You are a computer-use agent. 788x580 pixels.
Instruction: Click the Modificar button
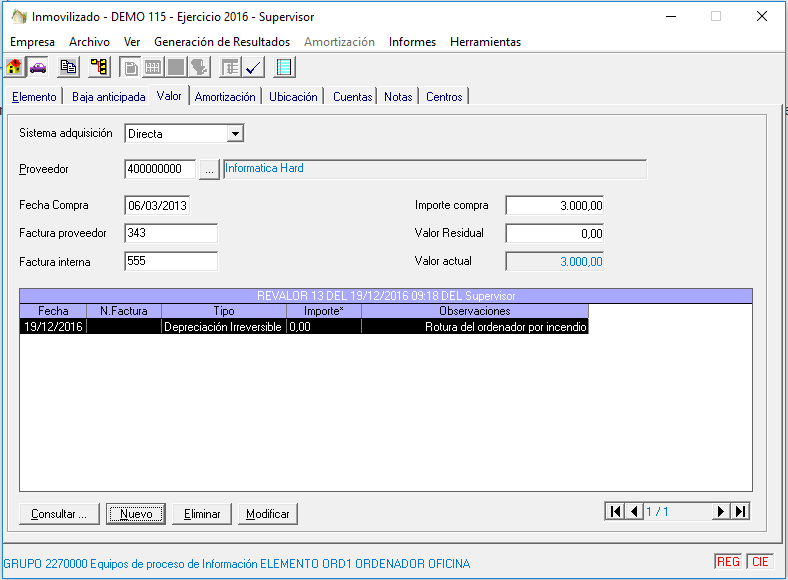point(268,514)
